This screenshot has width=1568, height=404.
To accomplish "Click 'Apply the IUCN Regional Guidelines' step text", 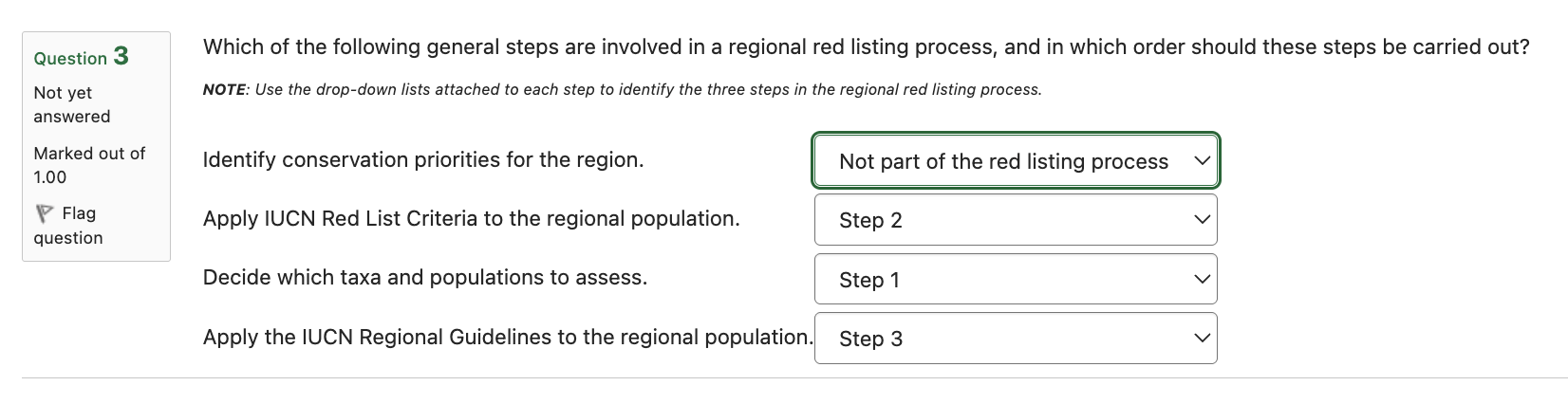I will click(507, 337).
